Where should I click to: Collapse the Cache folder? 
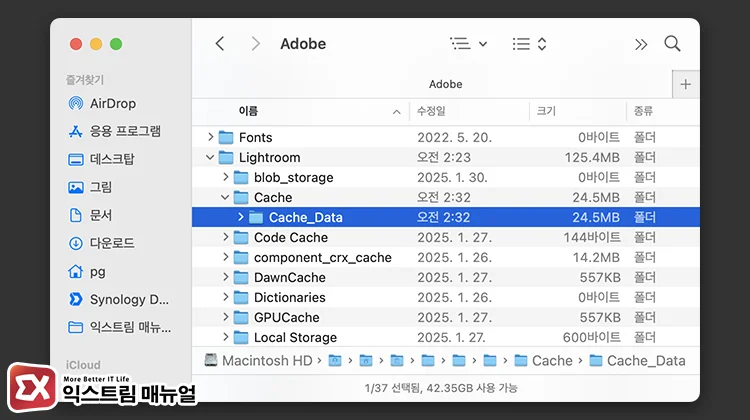[x=225, y=198]
